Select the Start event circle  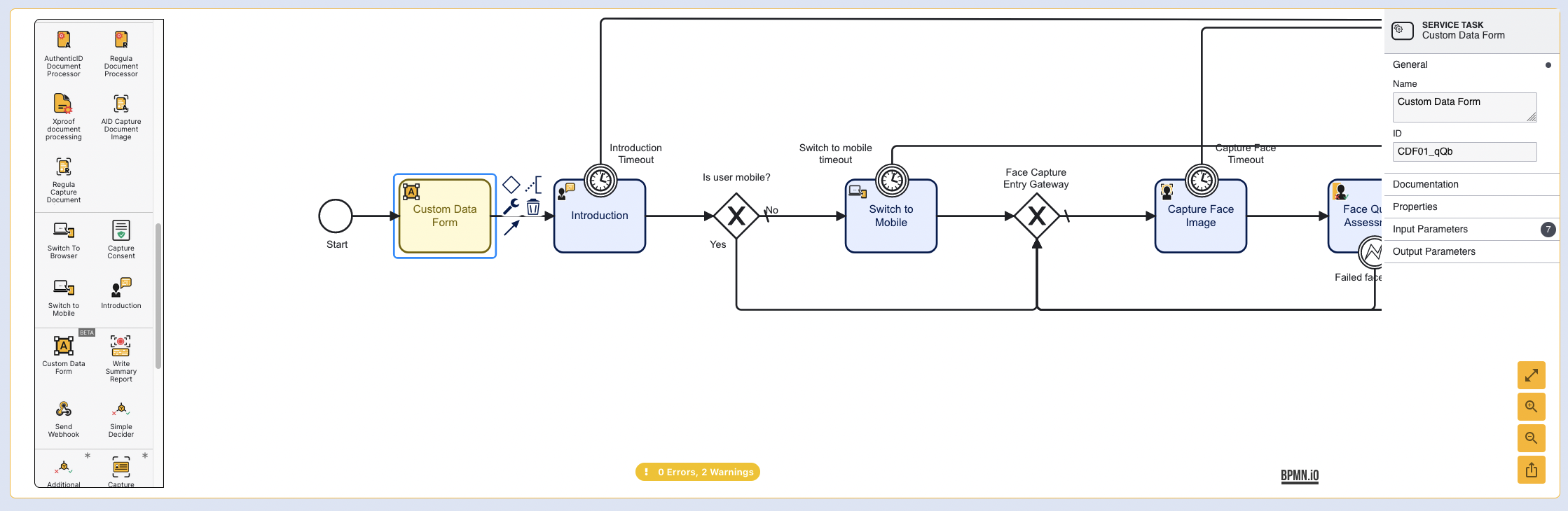[336, 216]
